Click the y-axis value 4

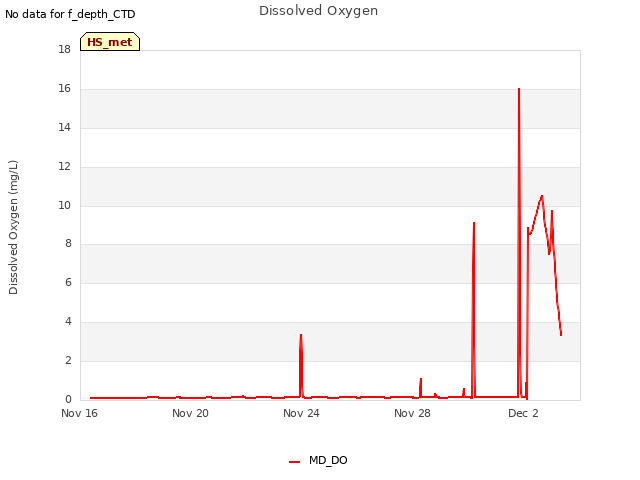[x=68, y=322]
